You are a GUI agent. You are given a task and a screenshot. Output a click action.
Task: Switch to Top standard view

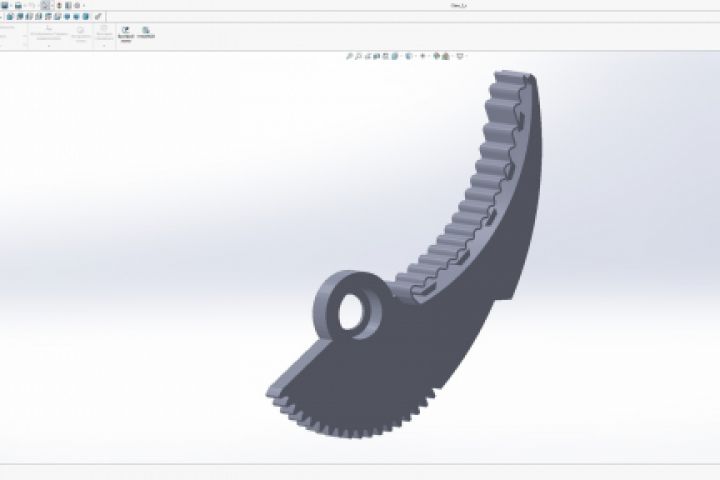(x=48, y=17)
